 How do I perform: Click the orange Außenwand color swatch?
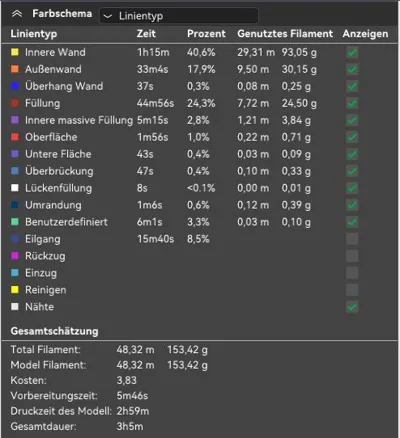click(15, 69)
